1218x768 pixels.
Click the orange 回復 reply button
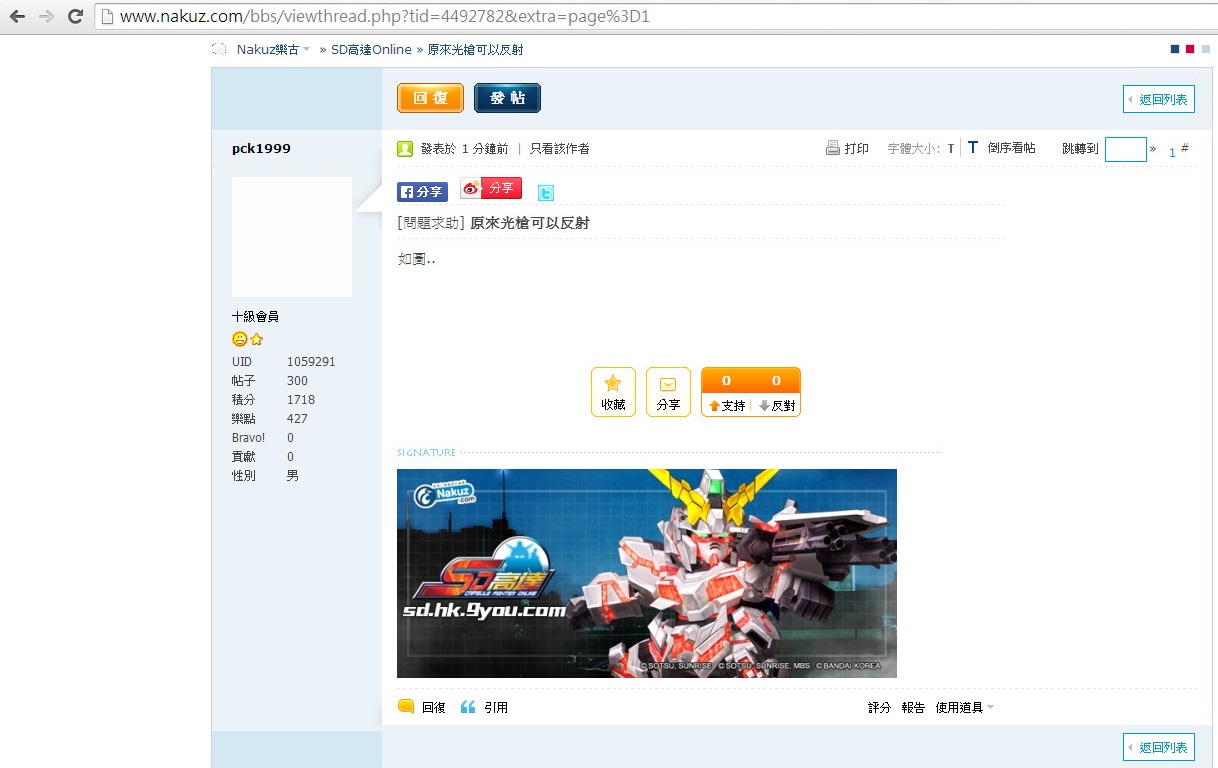[430, 98]
